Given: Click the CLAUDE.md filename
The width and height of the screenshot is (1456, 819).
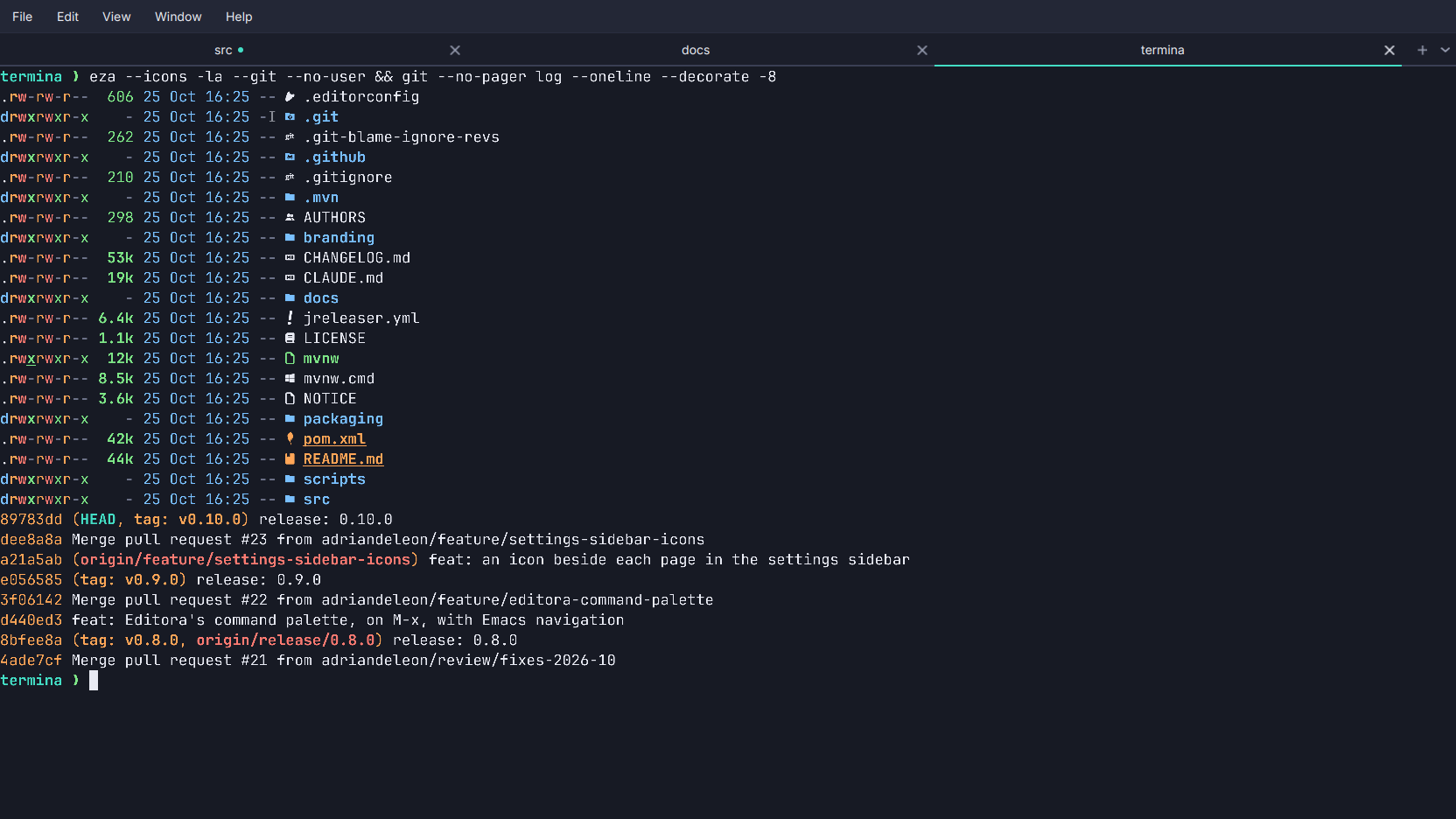Looking at the screenshot, I should tap(343, 278).
